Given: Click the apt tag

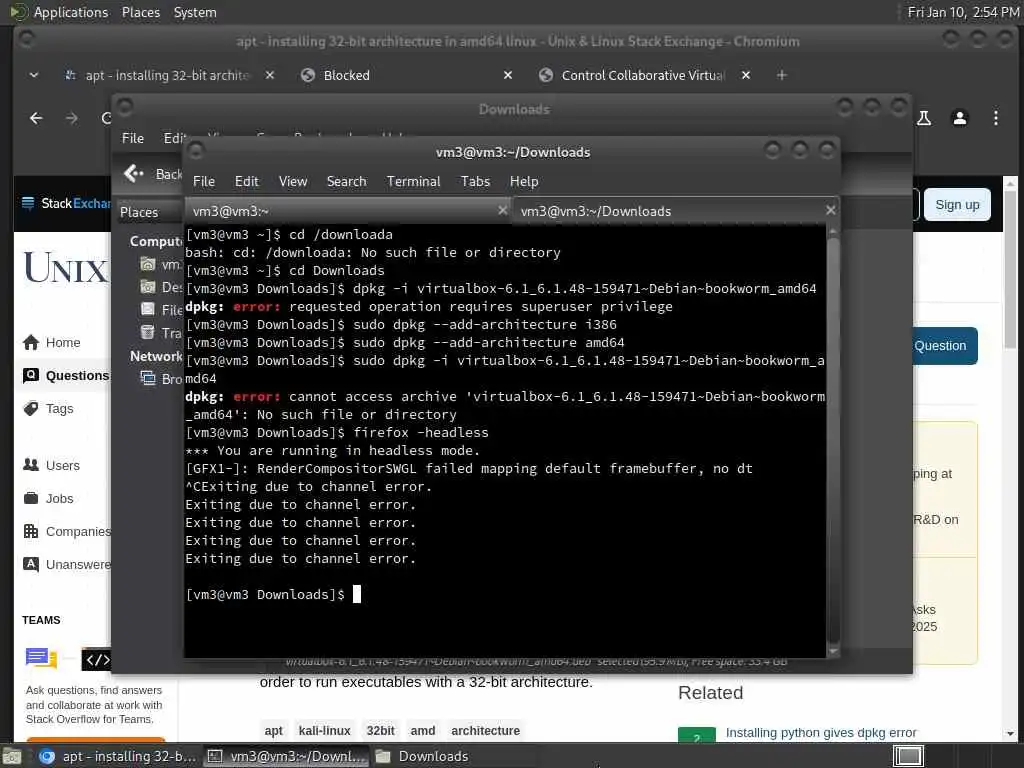Looking at the screenshot, I should (274, 731).
